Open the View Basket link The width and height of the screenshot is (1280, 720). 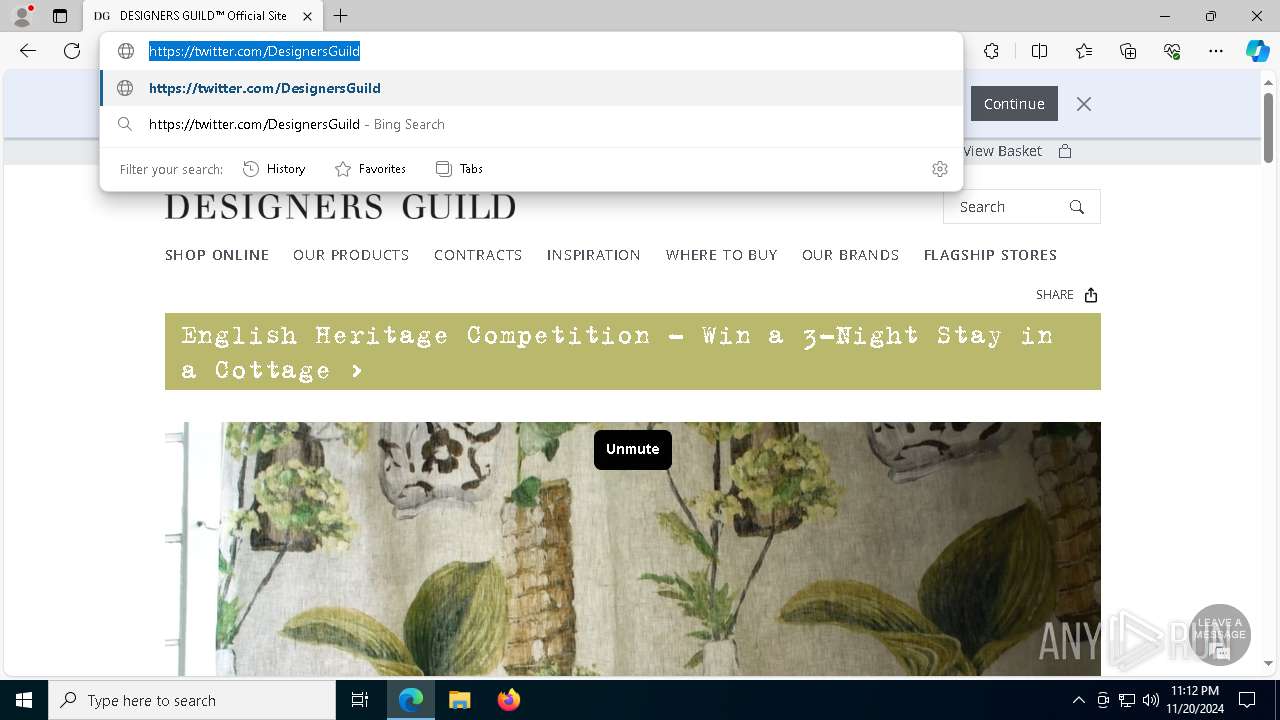click(x=1002, y=151)
